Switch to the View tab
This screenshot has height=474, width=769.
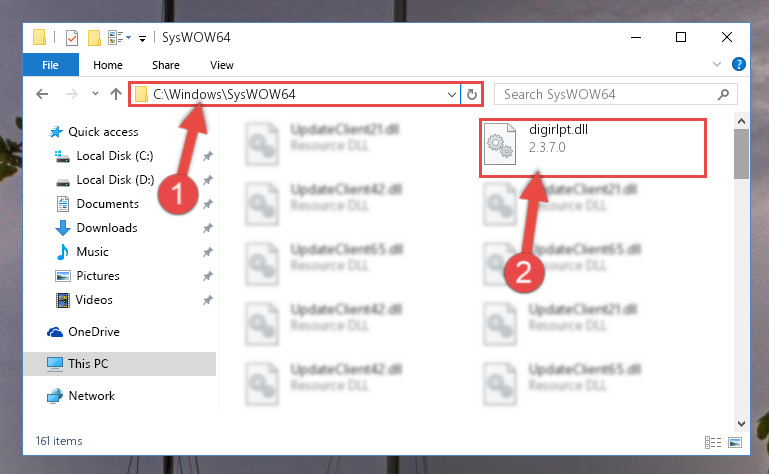[x=222, y=65]
